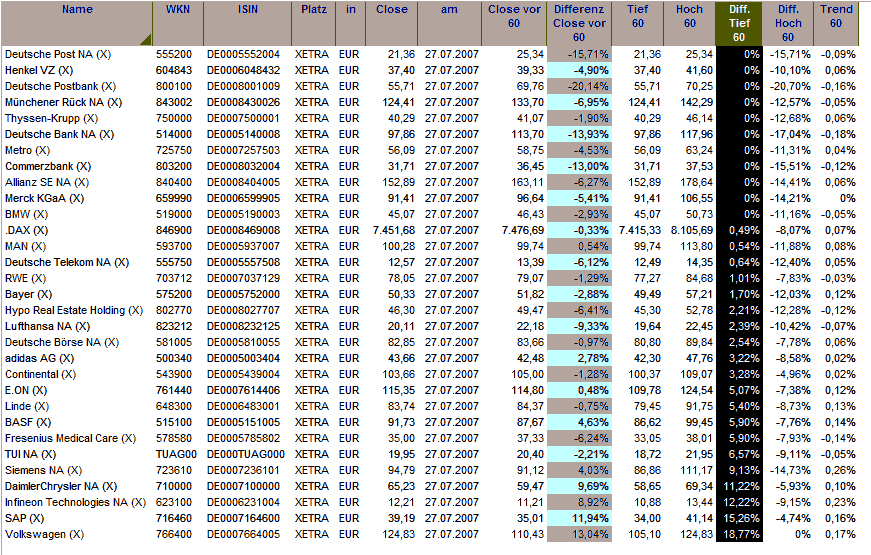The height and width of the screenshot is (555, 871).
Task: Select Münchener Rück NA (X) name cell
Action: (x=63, y=102)
